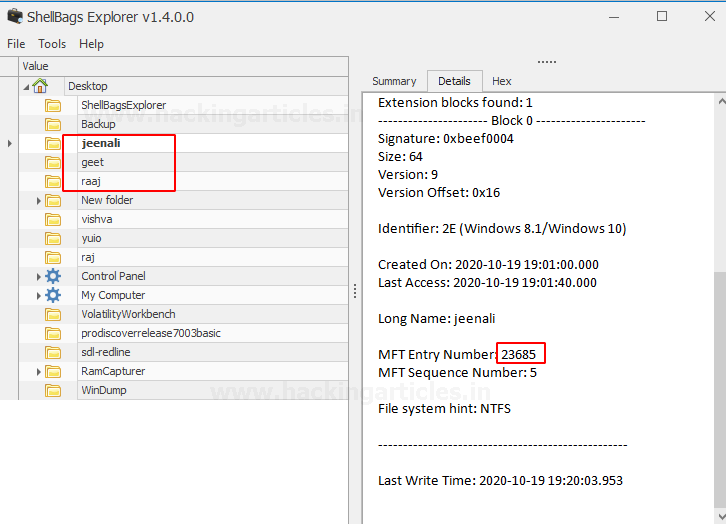Screen dimensions: 726x524
Task: Open the Help menu
Action: tap(91, 44)
